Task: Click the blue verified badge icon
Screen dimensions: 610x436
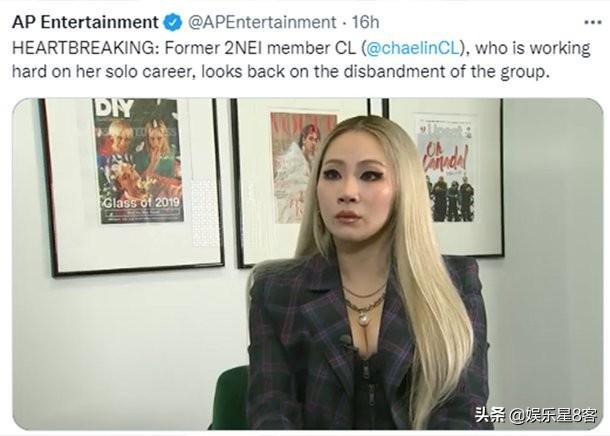Action: (x=172, y=23)
